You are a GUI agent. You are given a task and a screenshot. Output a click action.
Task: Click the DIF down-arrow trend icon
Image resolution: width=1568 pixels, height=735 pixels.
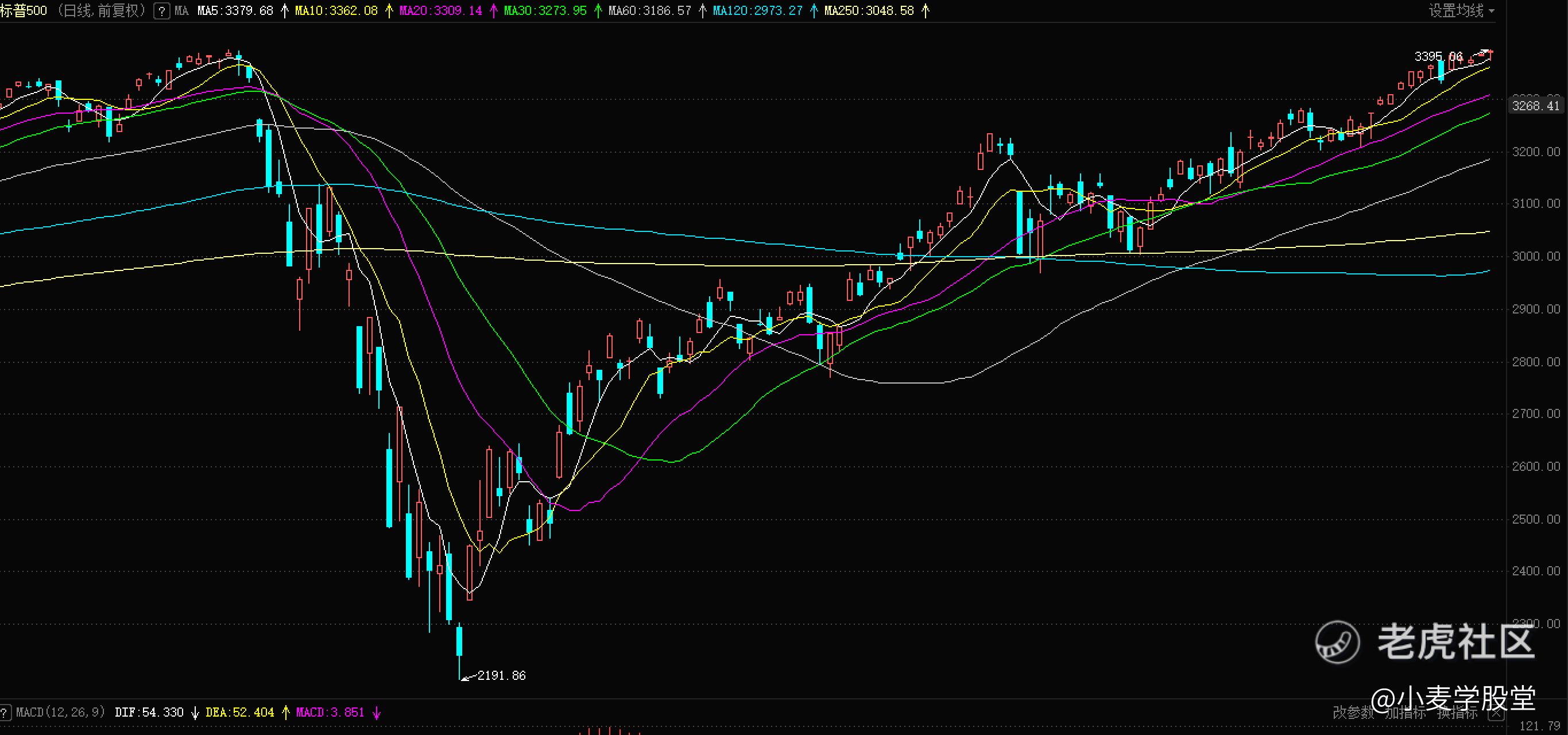click(x=195, y=713)
